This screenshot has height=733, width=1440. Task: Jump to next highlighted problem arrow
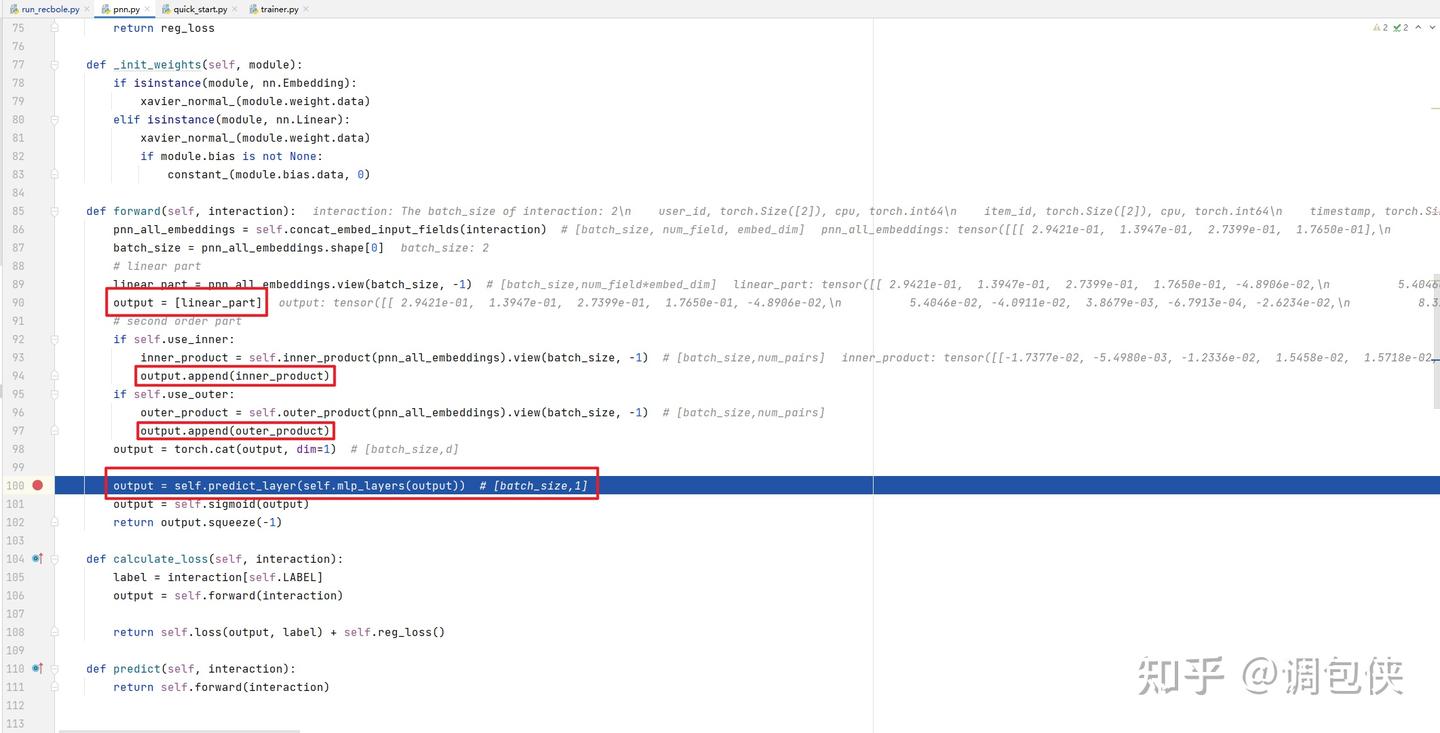coord(1431,27)
